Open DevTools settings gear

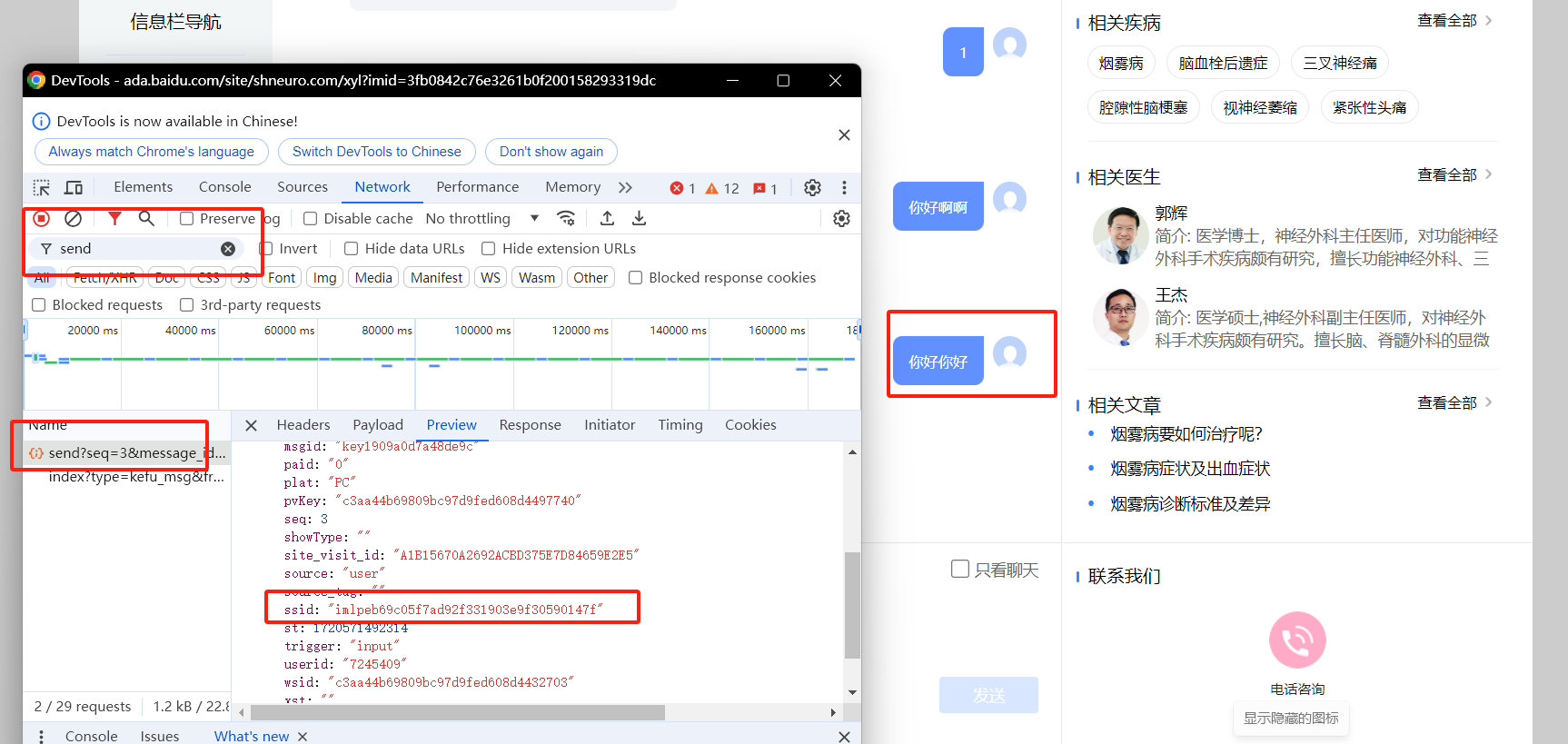(812, 187)
